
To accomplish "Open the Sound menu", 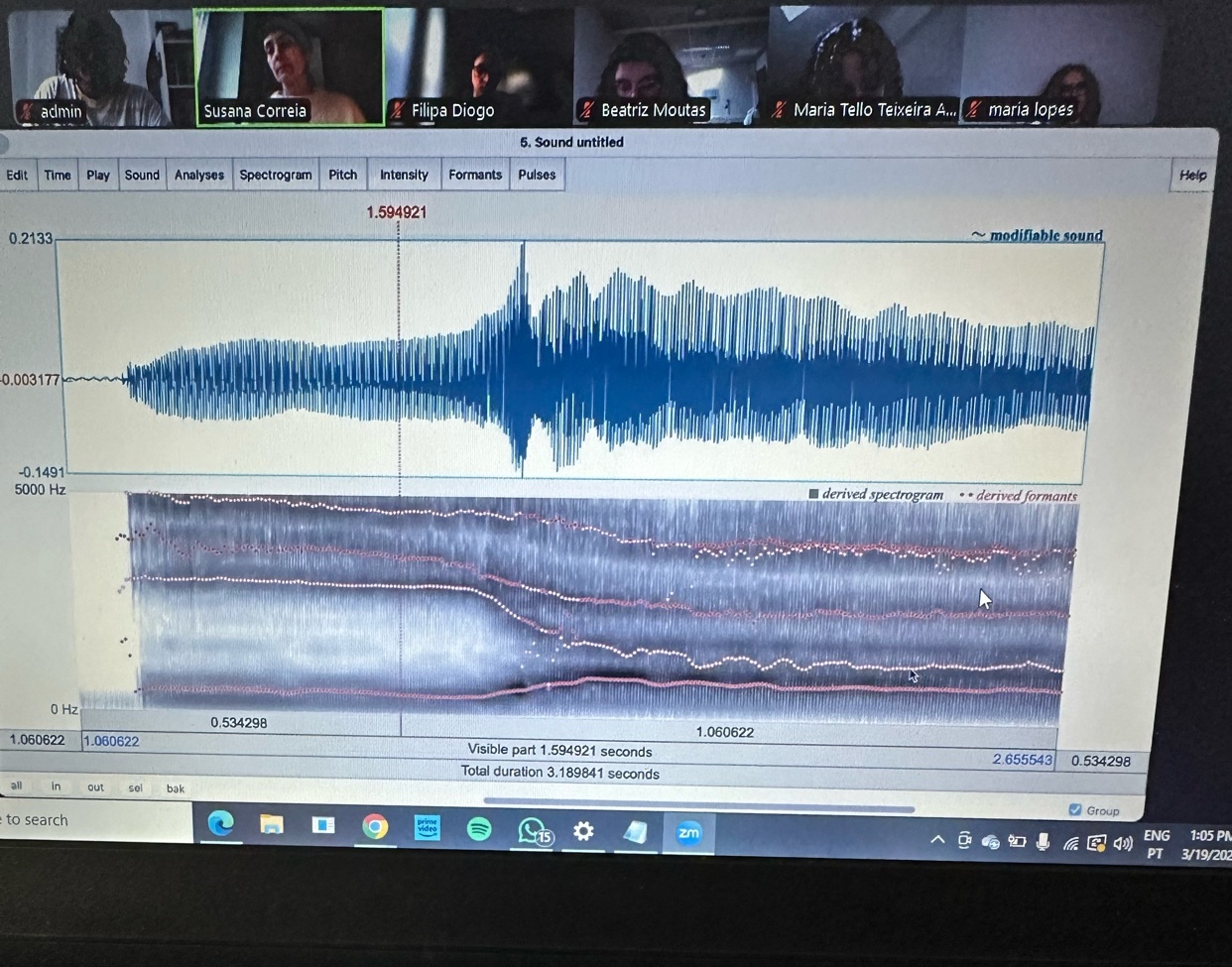I will tap(142, 176).
